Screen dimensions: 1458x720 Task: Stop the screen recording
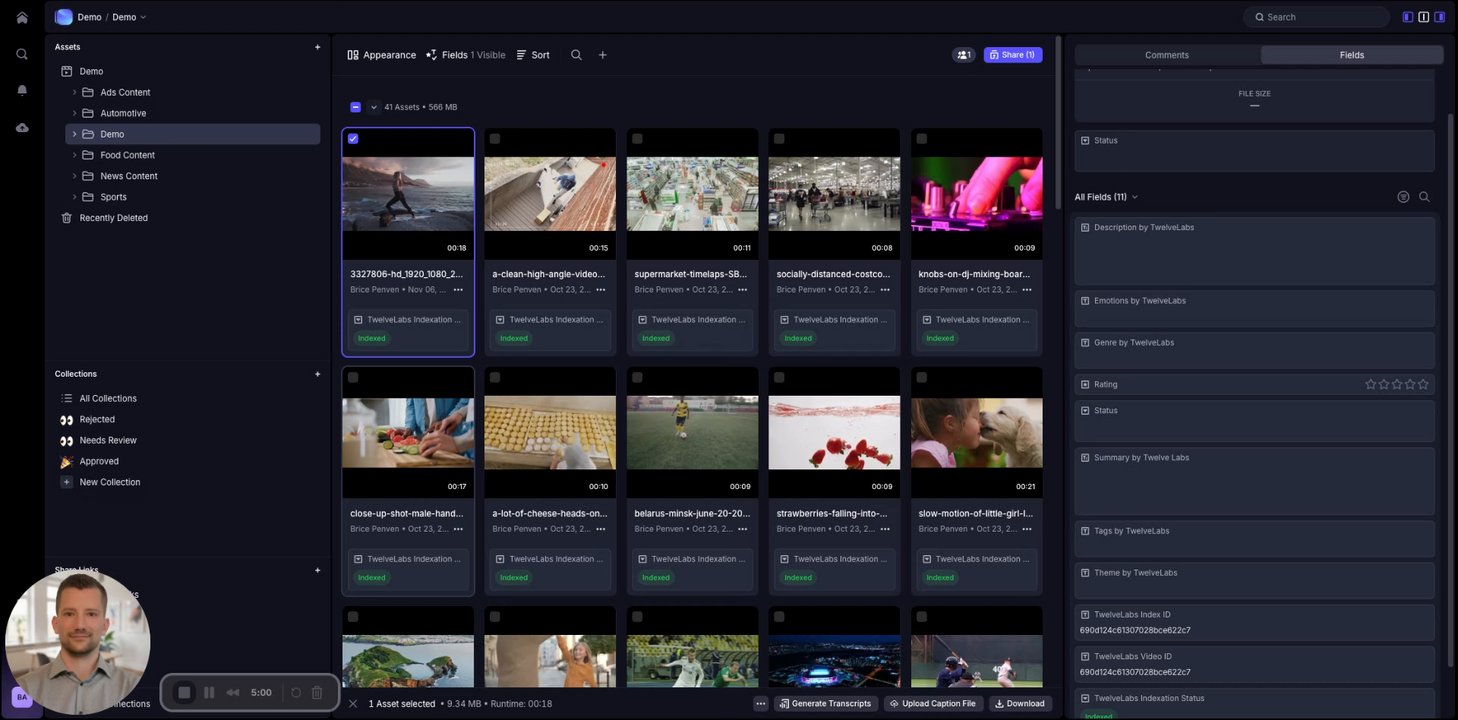(x=184, y=692)
